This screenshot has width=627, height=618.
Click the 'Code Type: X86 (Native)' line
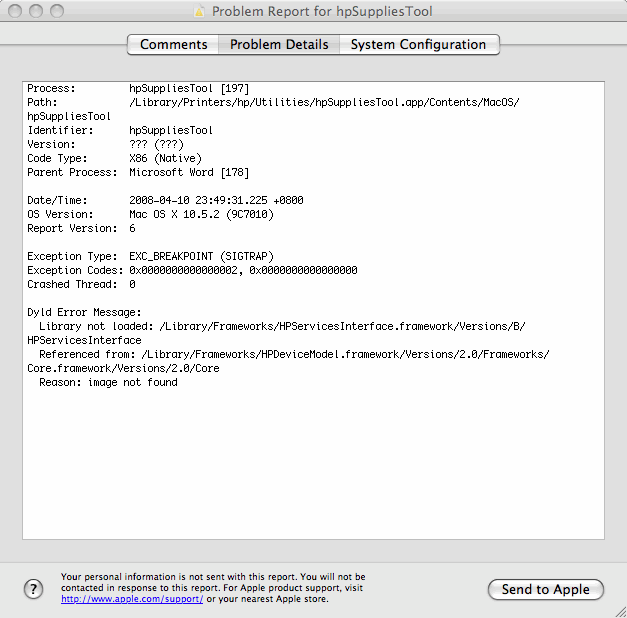click(114, 158)
